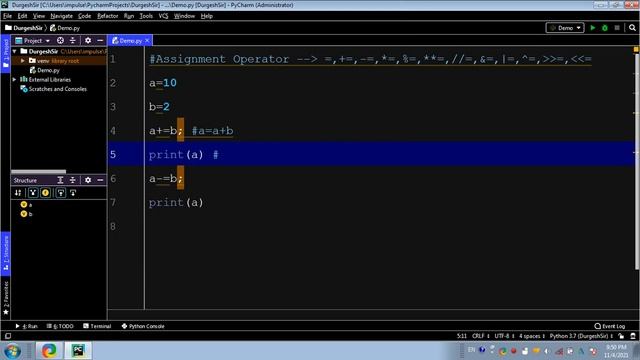Toggle Show Inherited in Structure toolbar
Image resolution: width=640 pixels, height=360 pixels.
pyautogui.click(x=33, y=193)
